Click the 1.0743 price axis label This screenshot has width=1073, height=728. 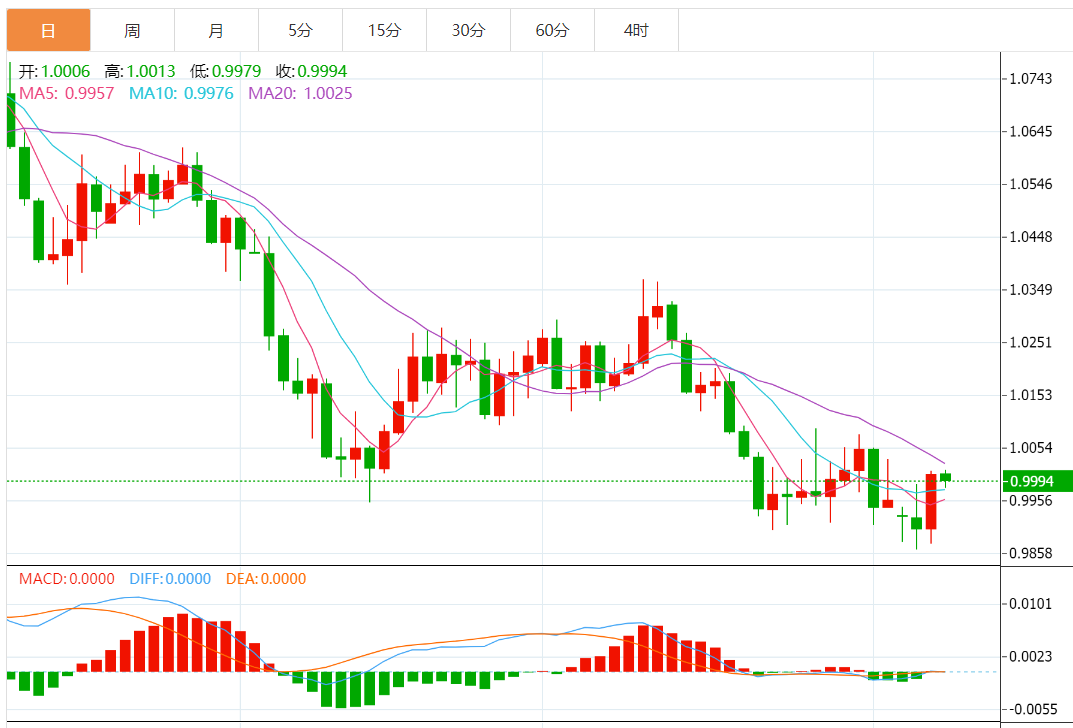coord(1031,79)
